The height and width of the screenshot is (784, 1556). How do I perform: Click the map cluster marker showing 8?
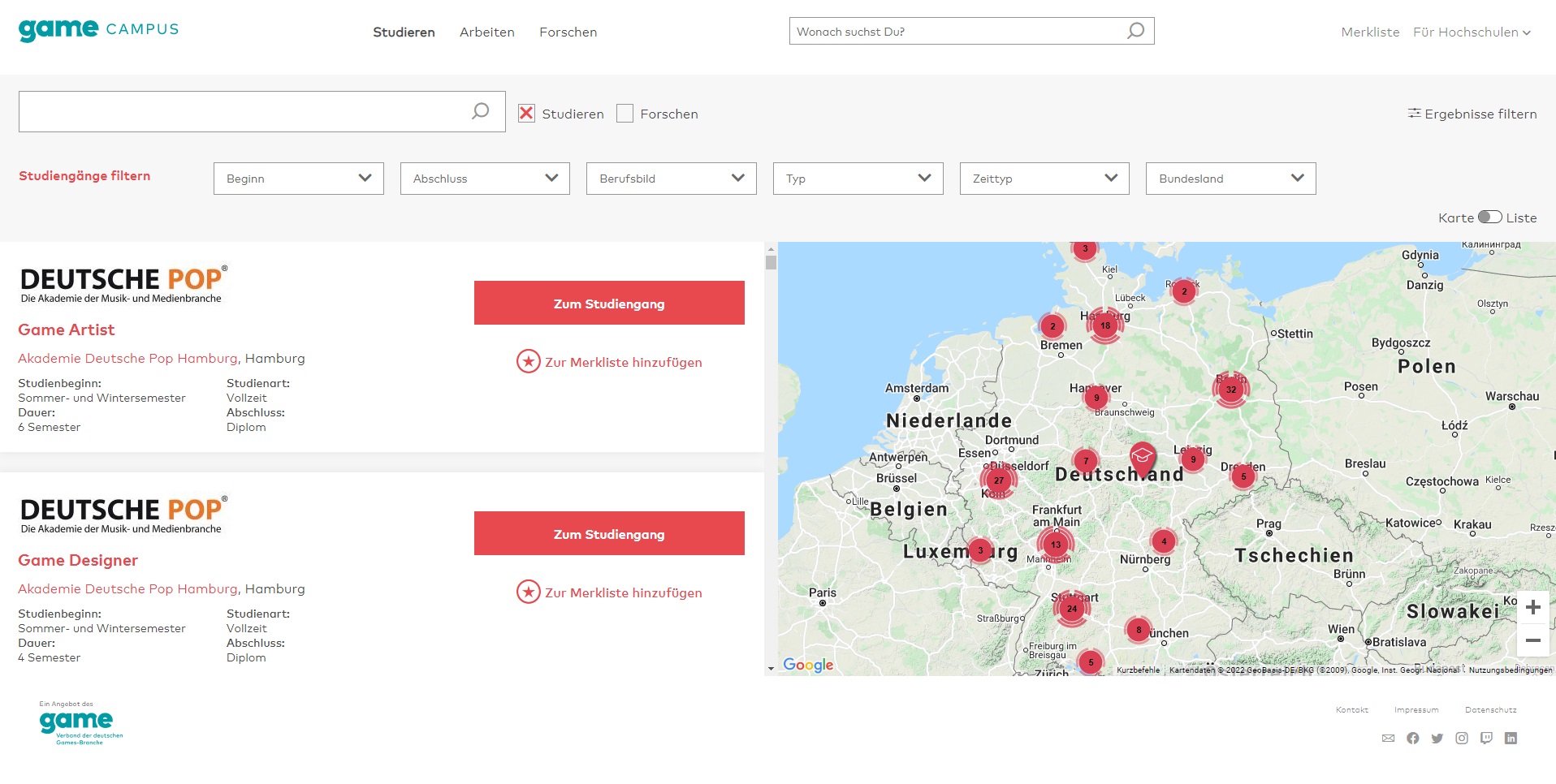tap(1139, 630)
